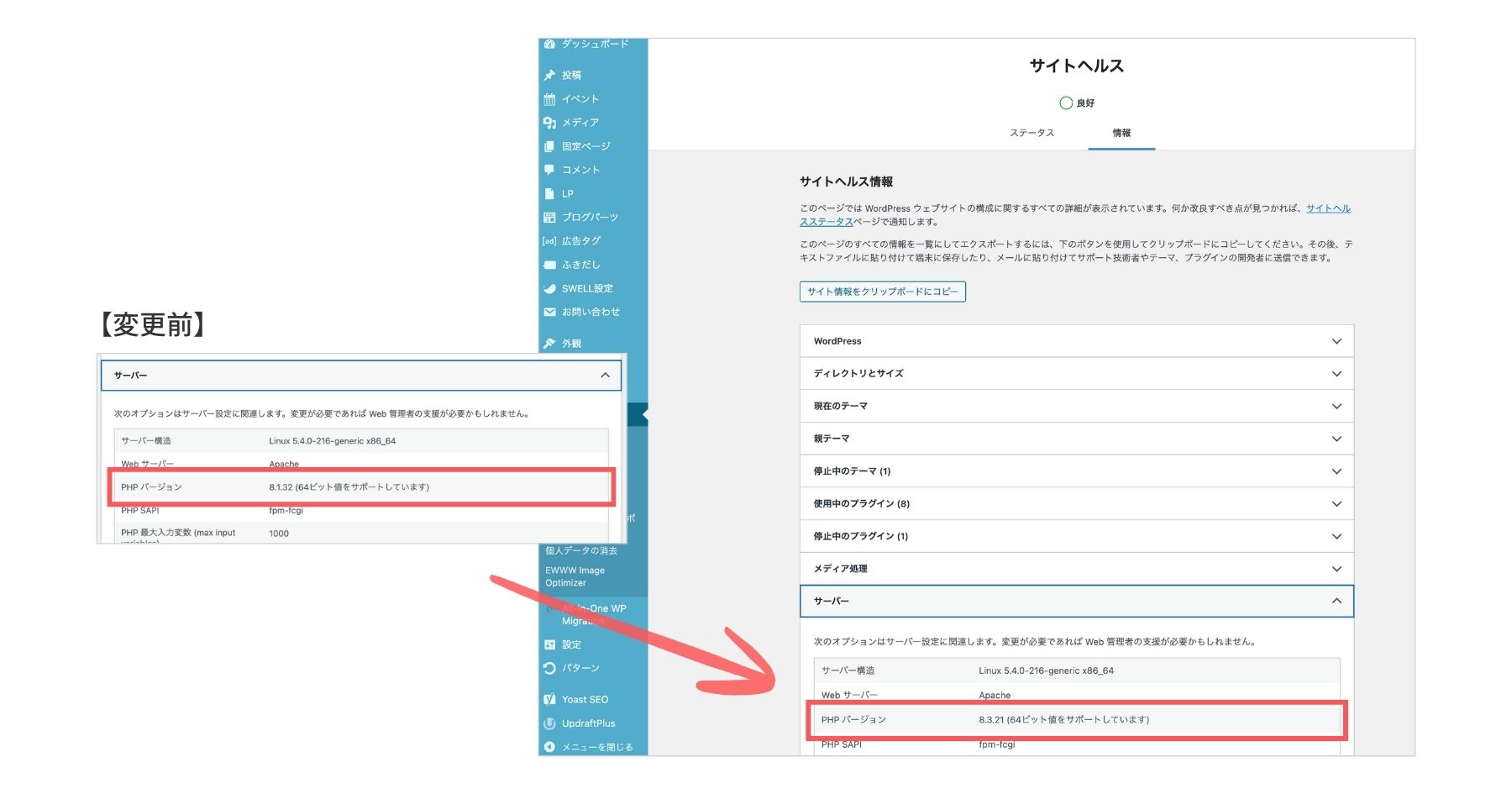Expand the 使用中のプラグイン (8) section

[1076, 504]
